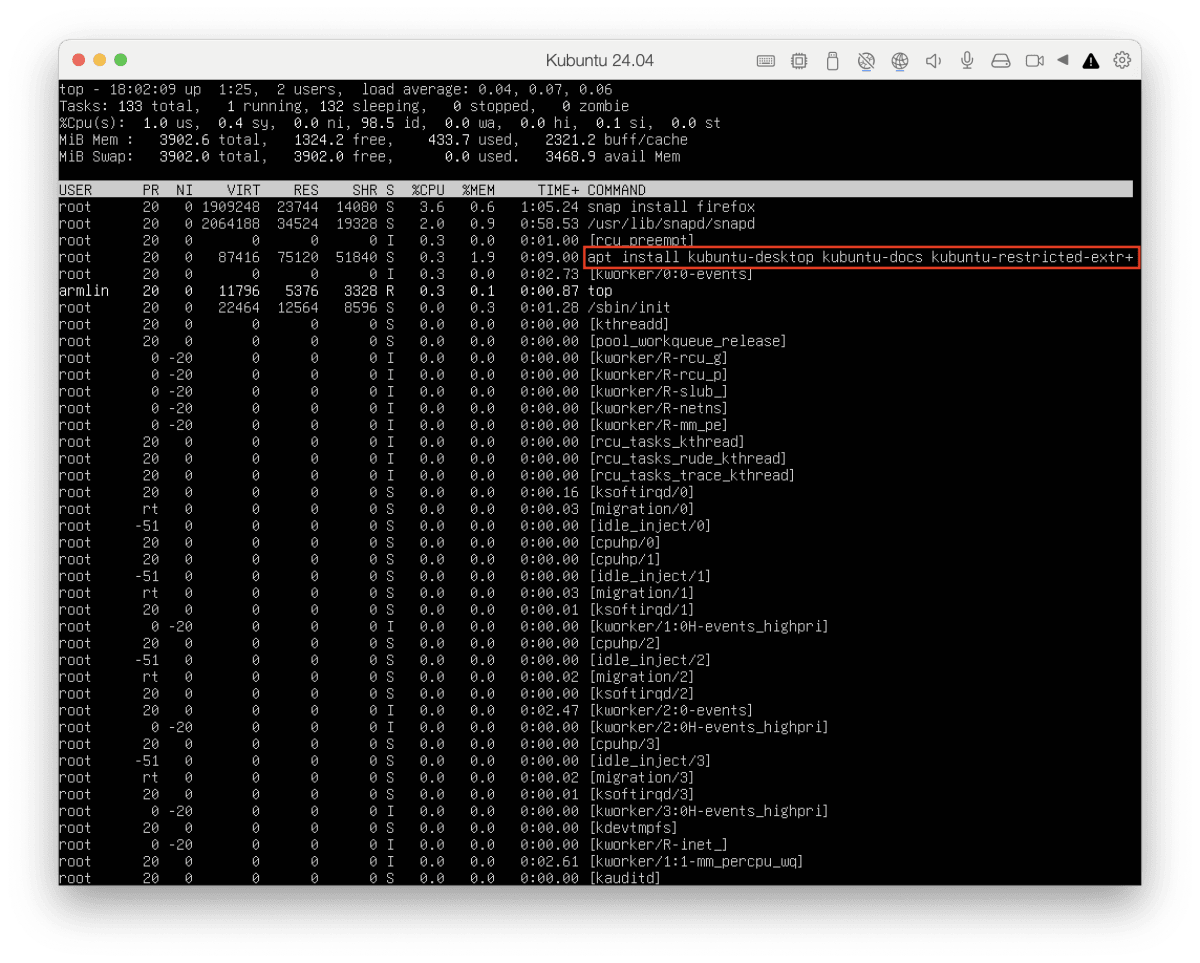The image size is (1200, 963).
Task: Click the yellow minimize window button
Action: pyautogui.click(x=100, y=61)
